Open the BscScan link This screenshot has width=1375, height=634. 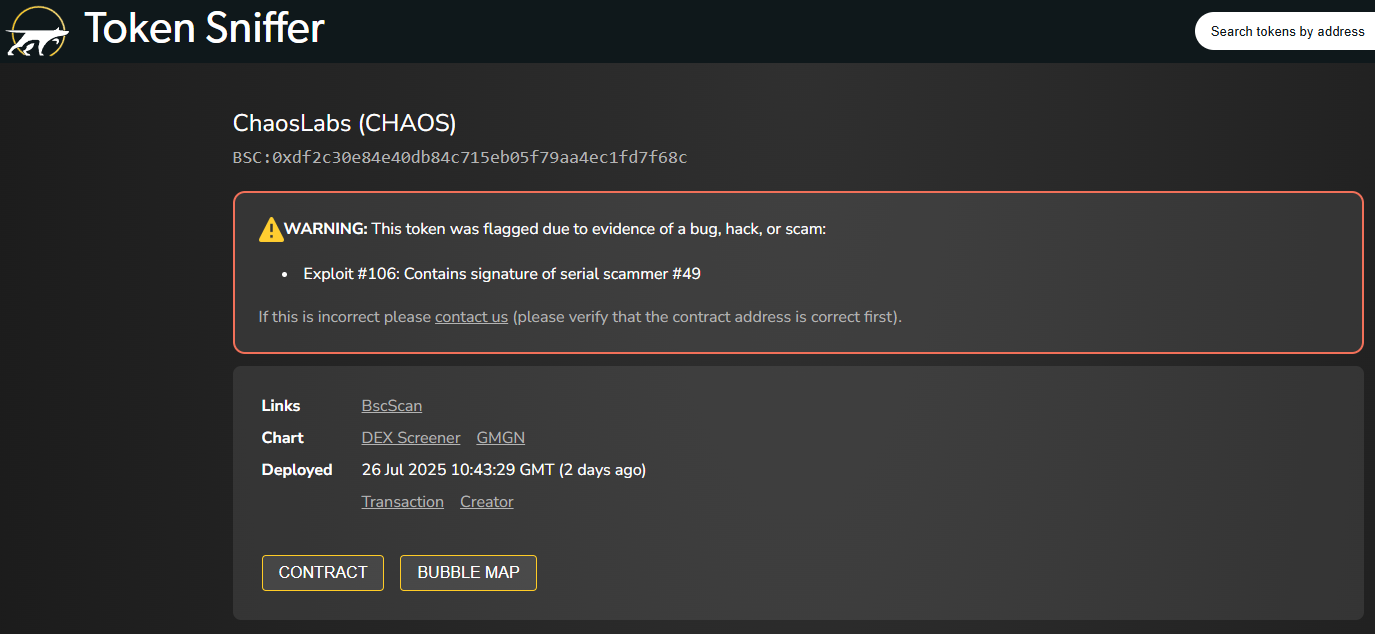tap(392, 406)
